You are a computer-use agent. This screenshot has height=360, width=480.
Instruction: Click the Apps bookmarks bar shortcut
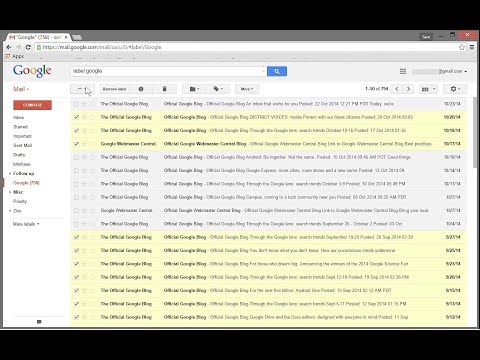pyautogui.click(x=15, y=56)
